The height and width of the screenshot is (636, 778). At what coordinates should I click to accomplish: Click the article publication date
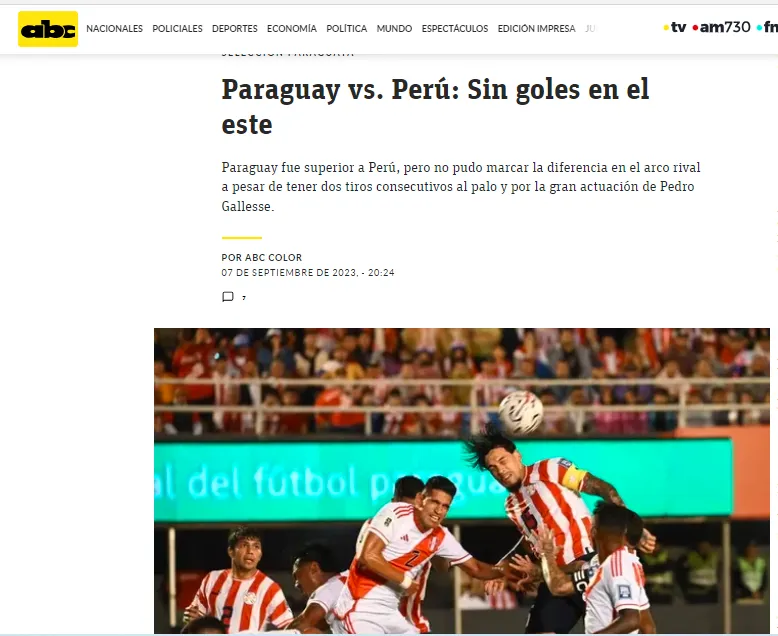pos(308,272)
